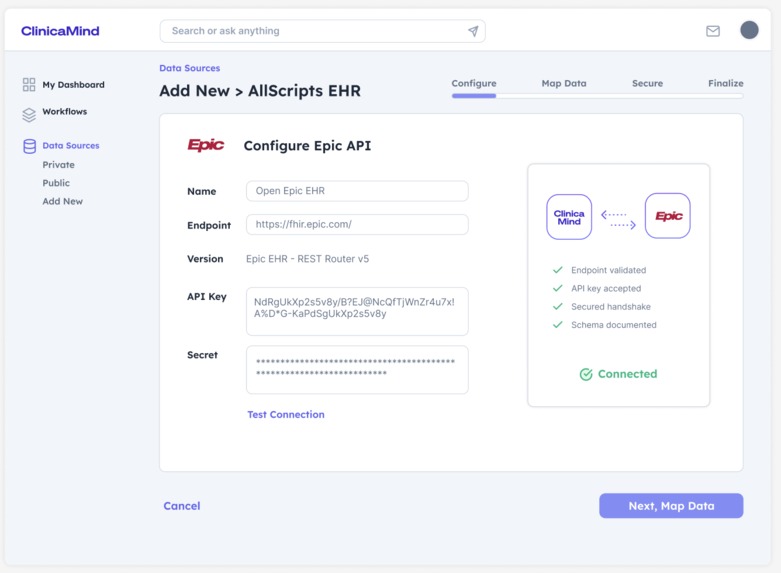
Task: Click the checkmark next to Endpoint validated
Action: [557, 270]
